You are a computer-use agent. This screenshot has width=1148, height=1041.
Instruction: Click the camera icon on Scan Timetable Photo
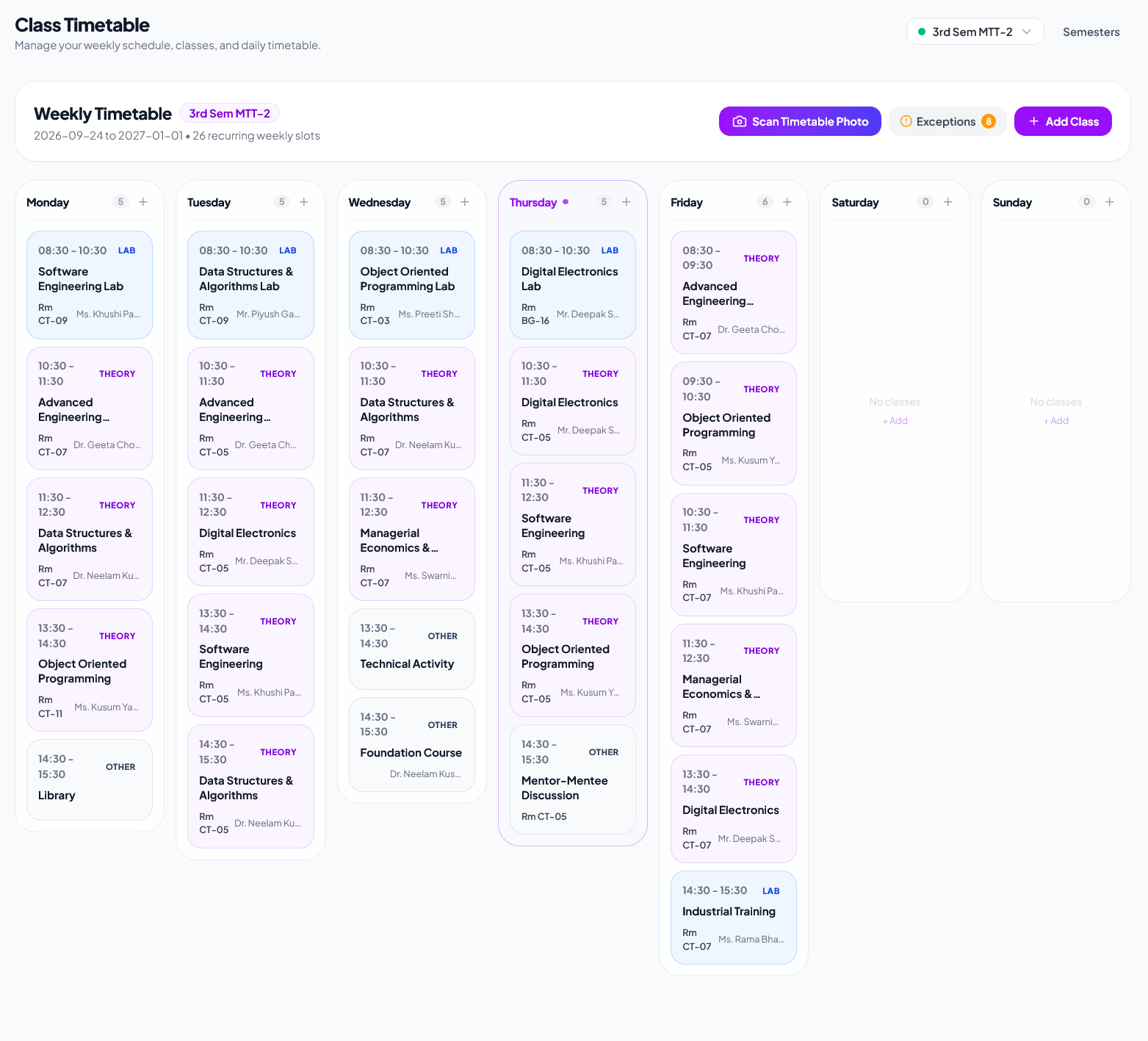point(740,121)
